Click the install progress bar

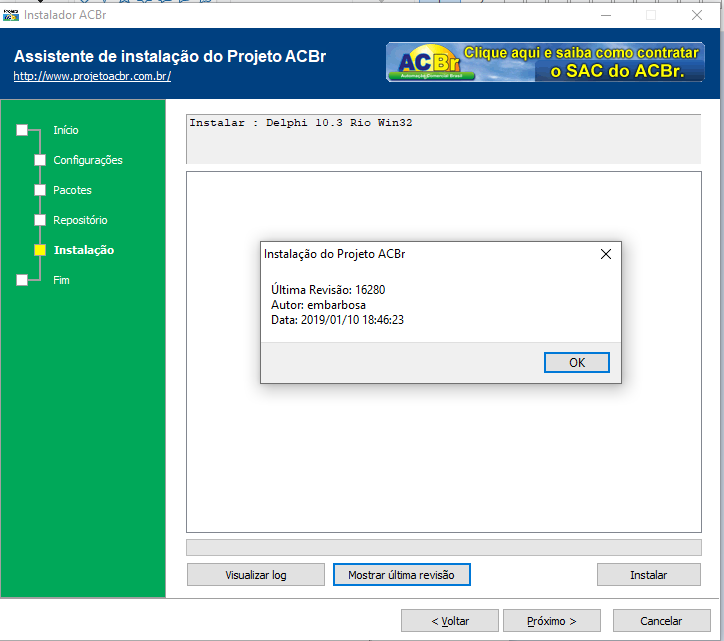(444, 547)
